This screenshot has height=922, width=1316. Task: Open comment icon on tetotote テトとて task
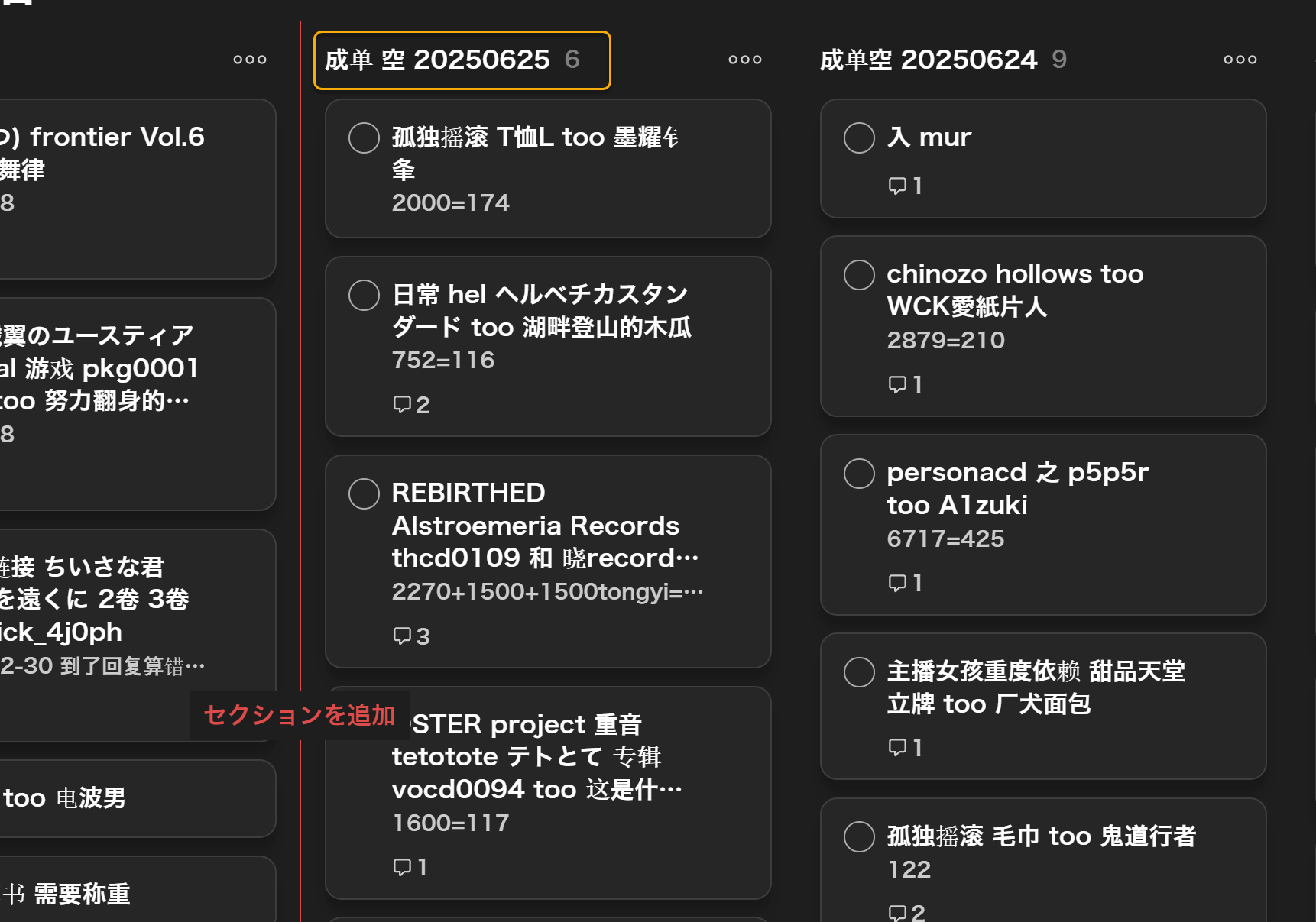click(x=409, y=867)
